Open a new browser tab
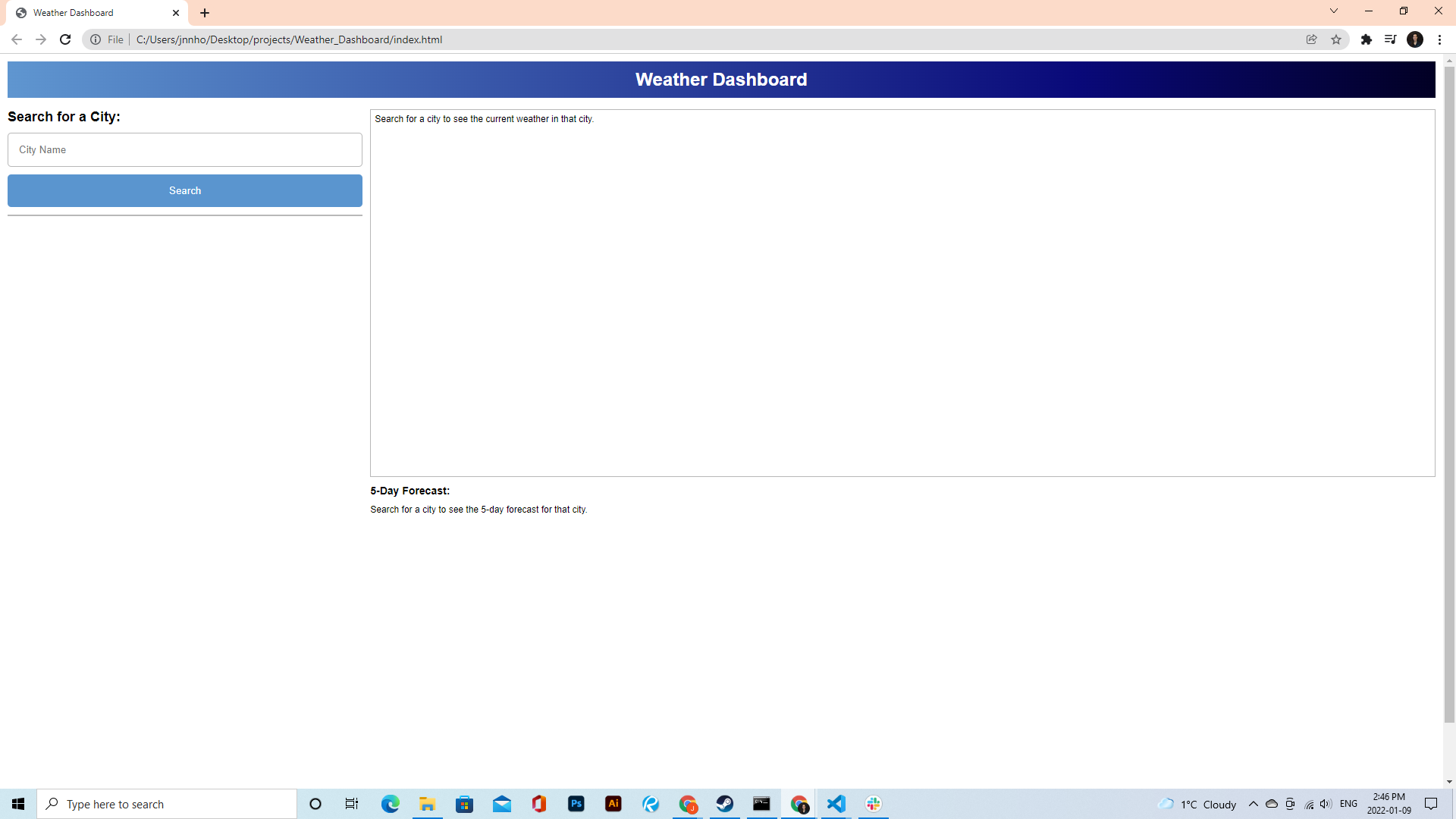The image size is (1456, 819). (x=205, y=13)
